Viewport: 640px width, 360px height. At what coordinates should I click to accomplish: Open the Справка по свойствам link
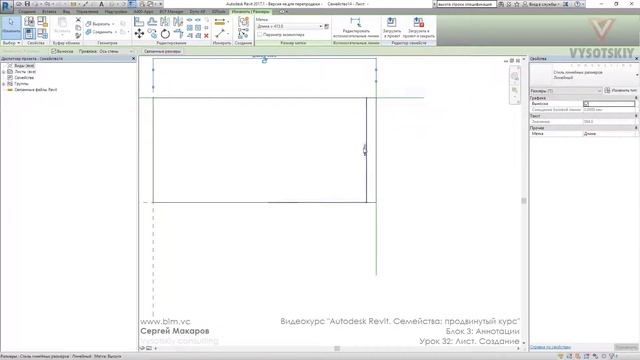(550, 347)
